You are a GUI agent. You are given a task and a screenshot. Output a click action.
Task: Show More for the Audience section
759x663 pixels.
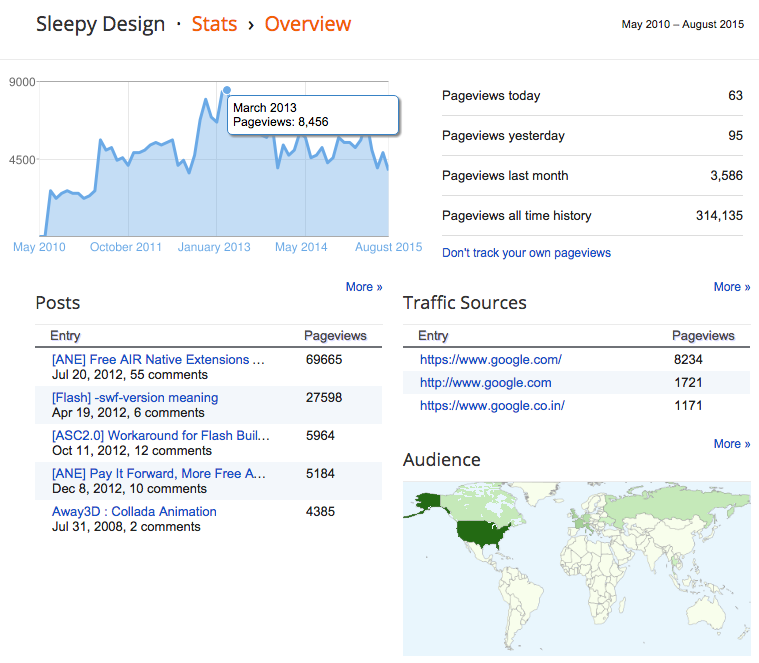pyautogui.click(x=732, y=444)
